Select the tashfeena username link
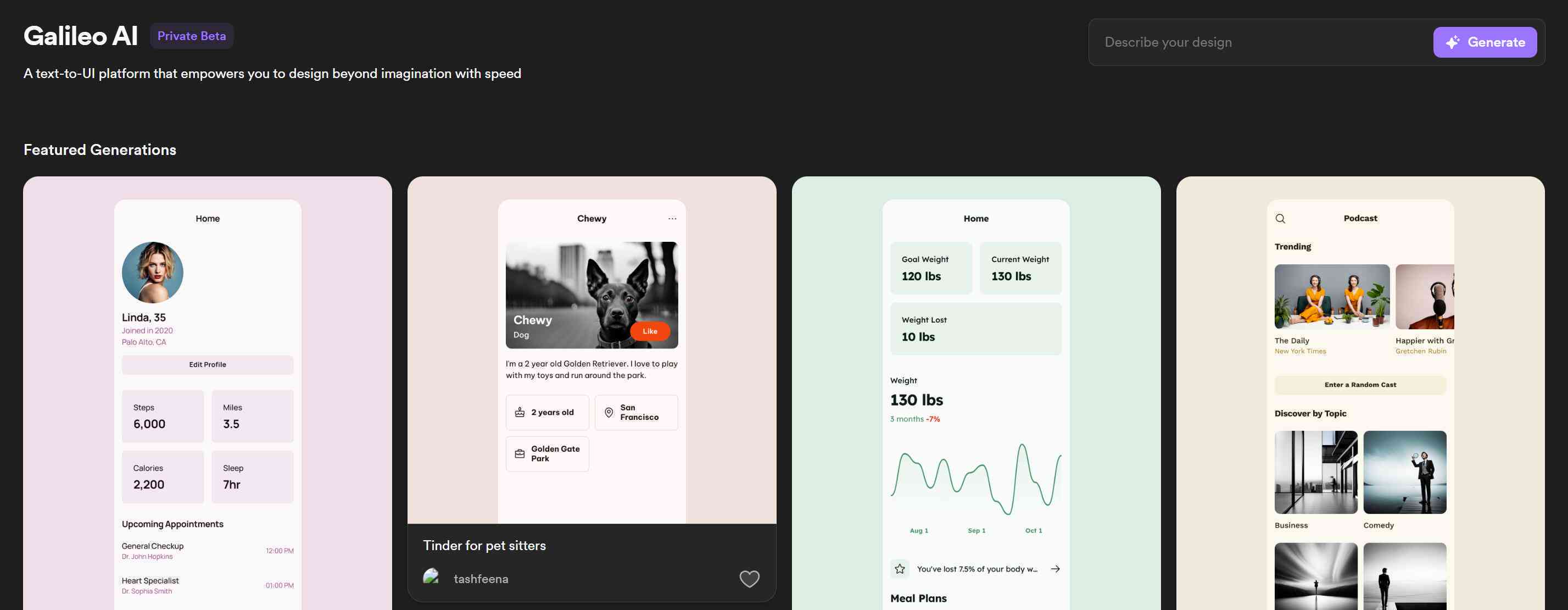The width and height of the screenshot is (1568, 610). (481, 579)
